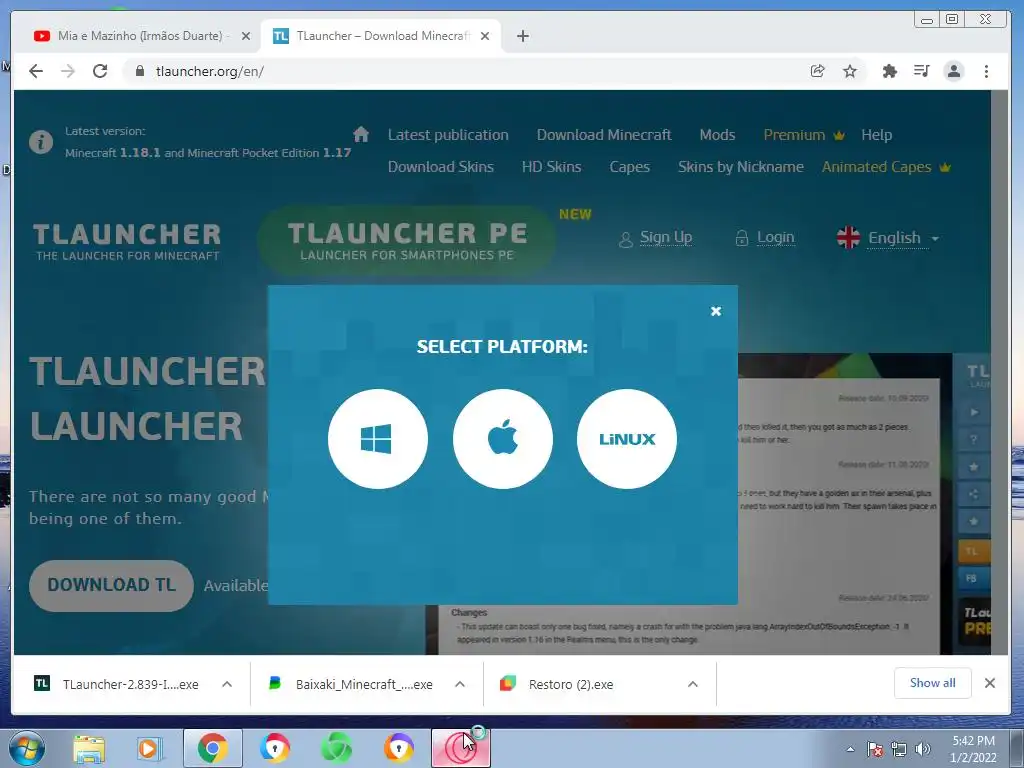Expand the English language dropdown
1024x768 pixels.
(x=888, y=238)
